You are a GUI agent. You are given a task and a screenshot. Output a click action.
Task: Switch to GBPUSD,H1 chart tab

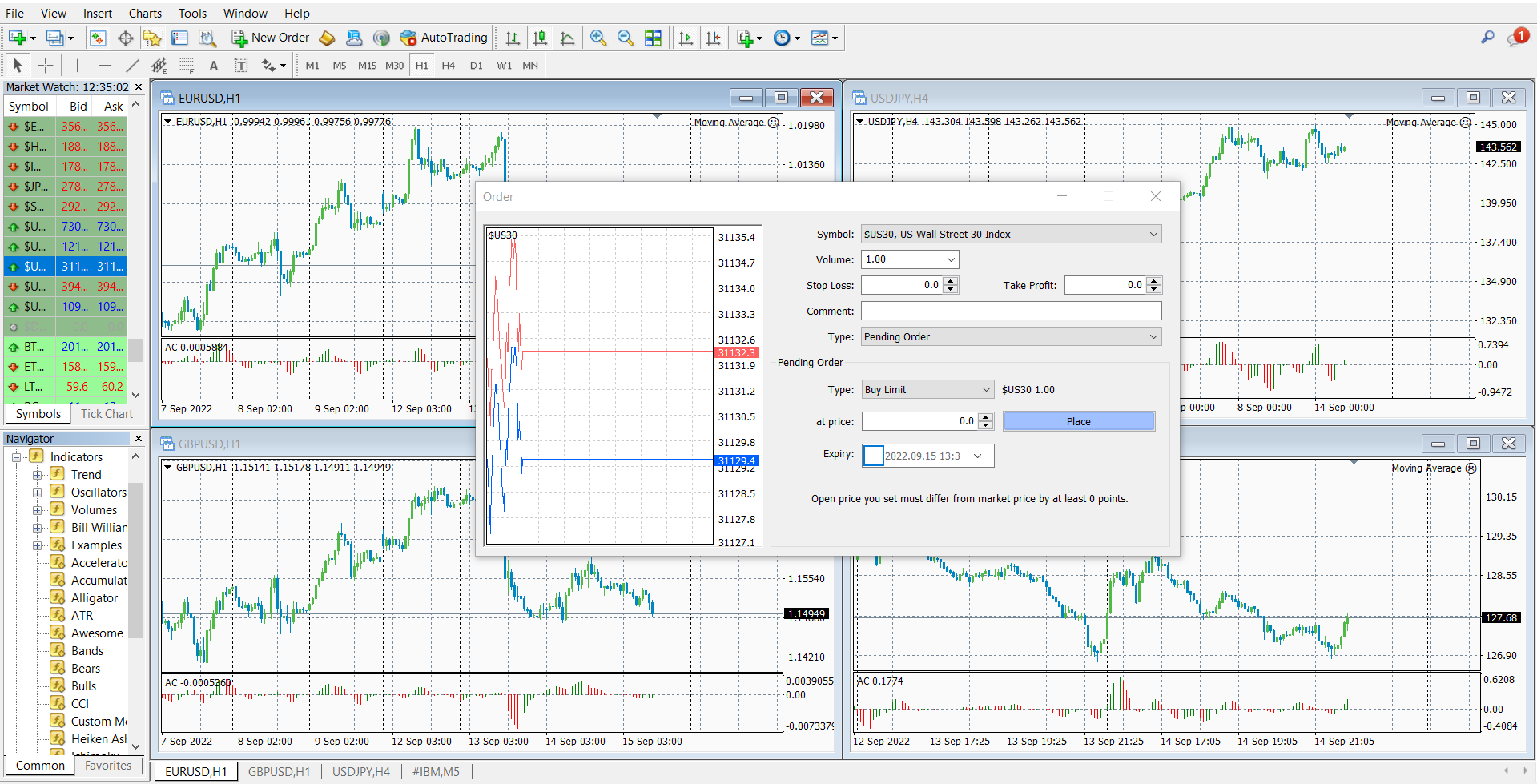(x=279, y=772)
